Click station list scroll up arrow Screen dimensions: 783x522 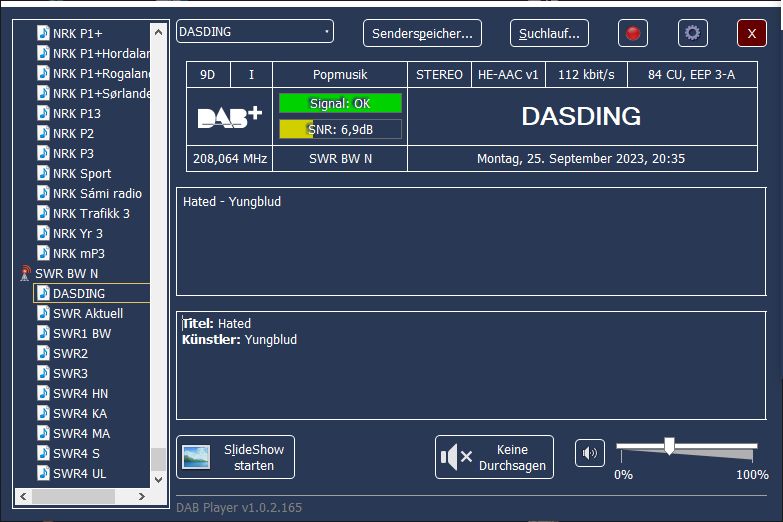[158, 32]
